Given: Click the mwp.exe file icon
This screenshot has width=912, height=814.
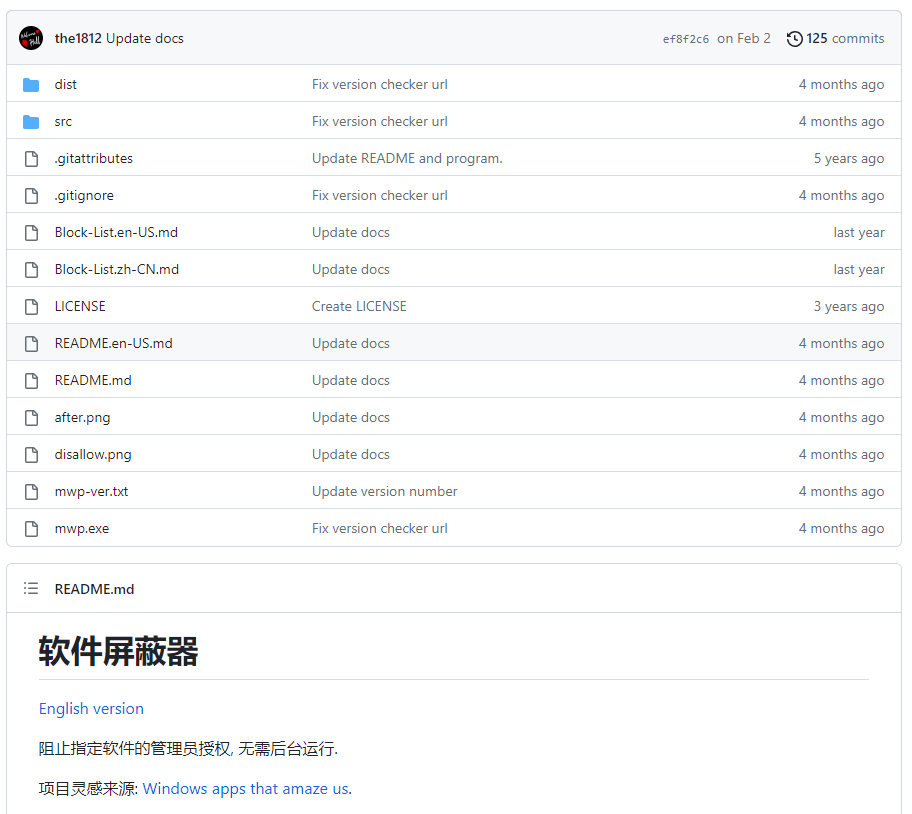Looking at the screenshot, I should (x=31, y=529).
